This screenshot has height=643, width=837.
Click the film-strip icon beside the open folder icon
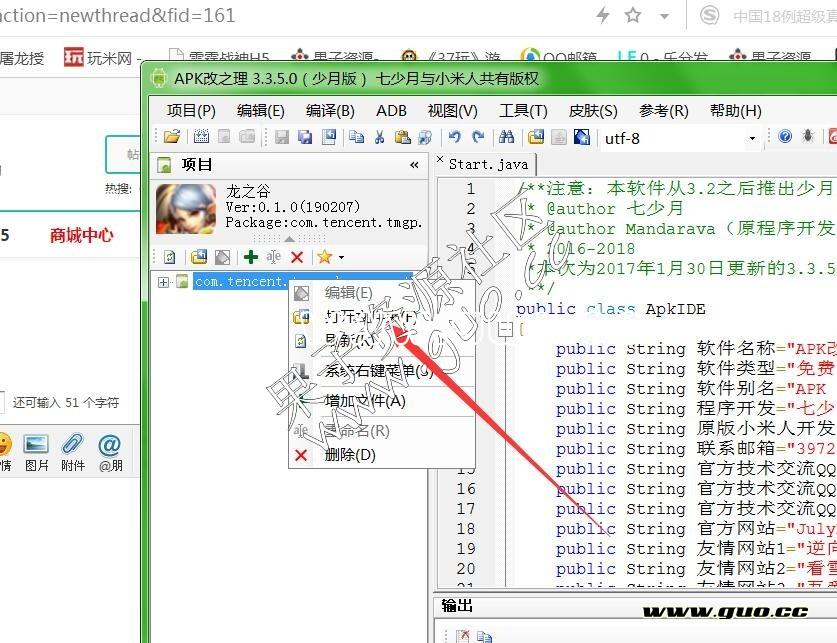coord(201,137)
